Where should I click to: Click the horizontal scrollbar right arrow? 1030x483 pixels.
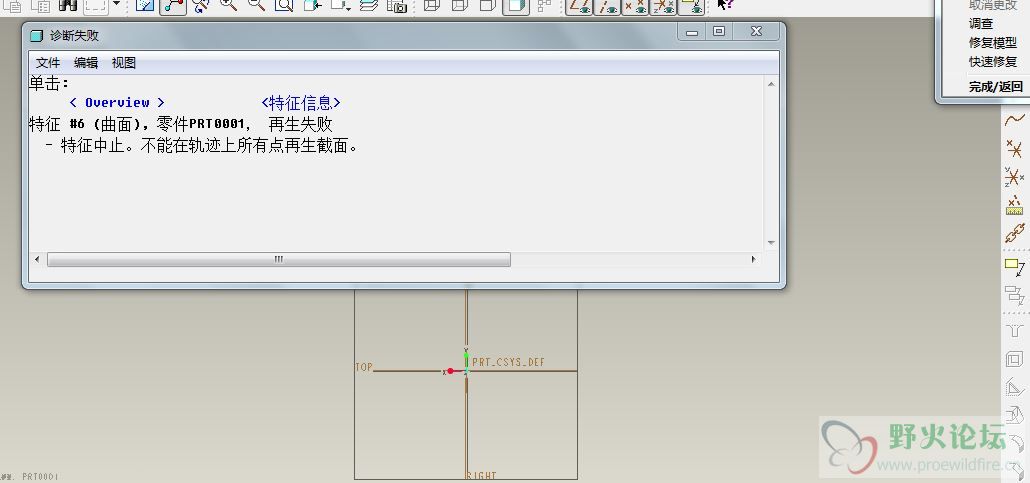tap(753, 260)
